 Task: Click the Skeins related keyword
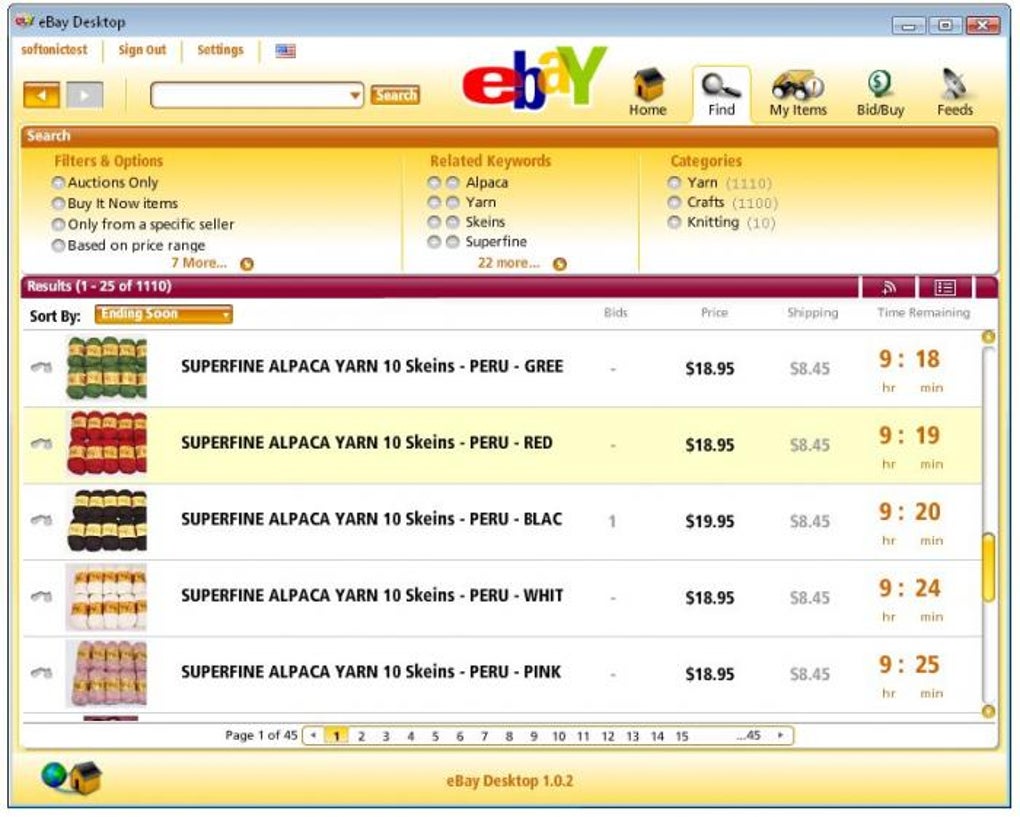click(485, 222)
